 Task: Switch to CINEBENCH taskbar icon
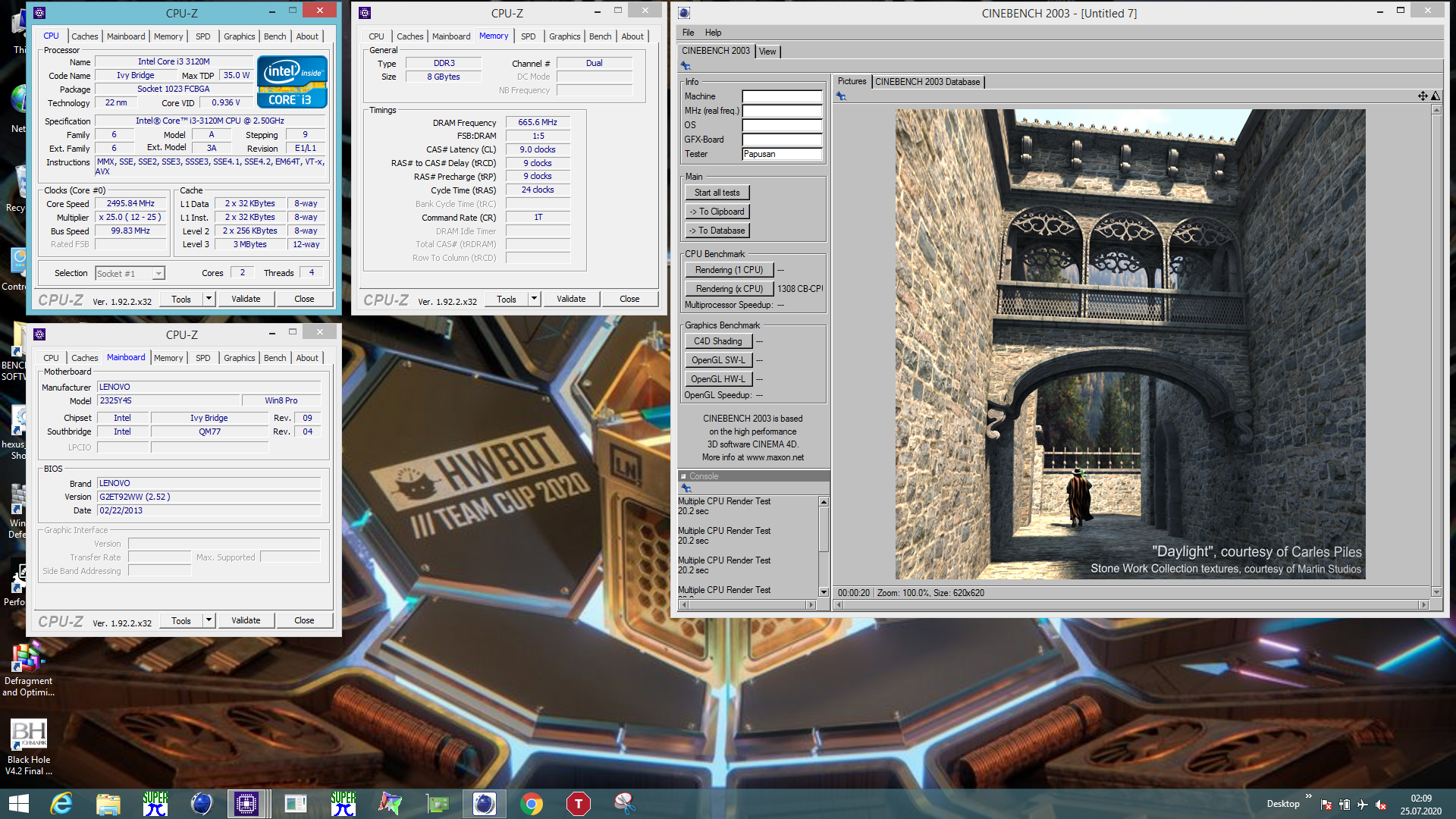point(484,803)
